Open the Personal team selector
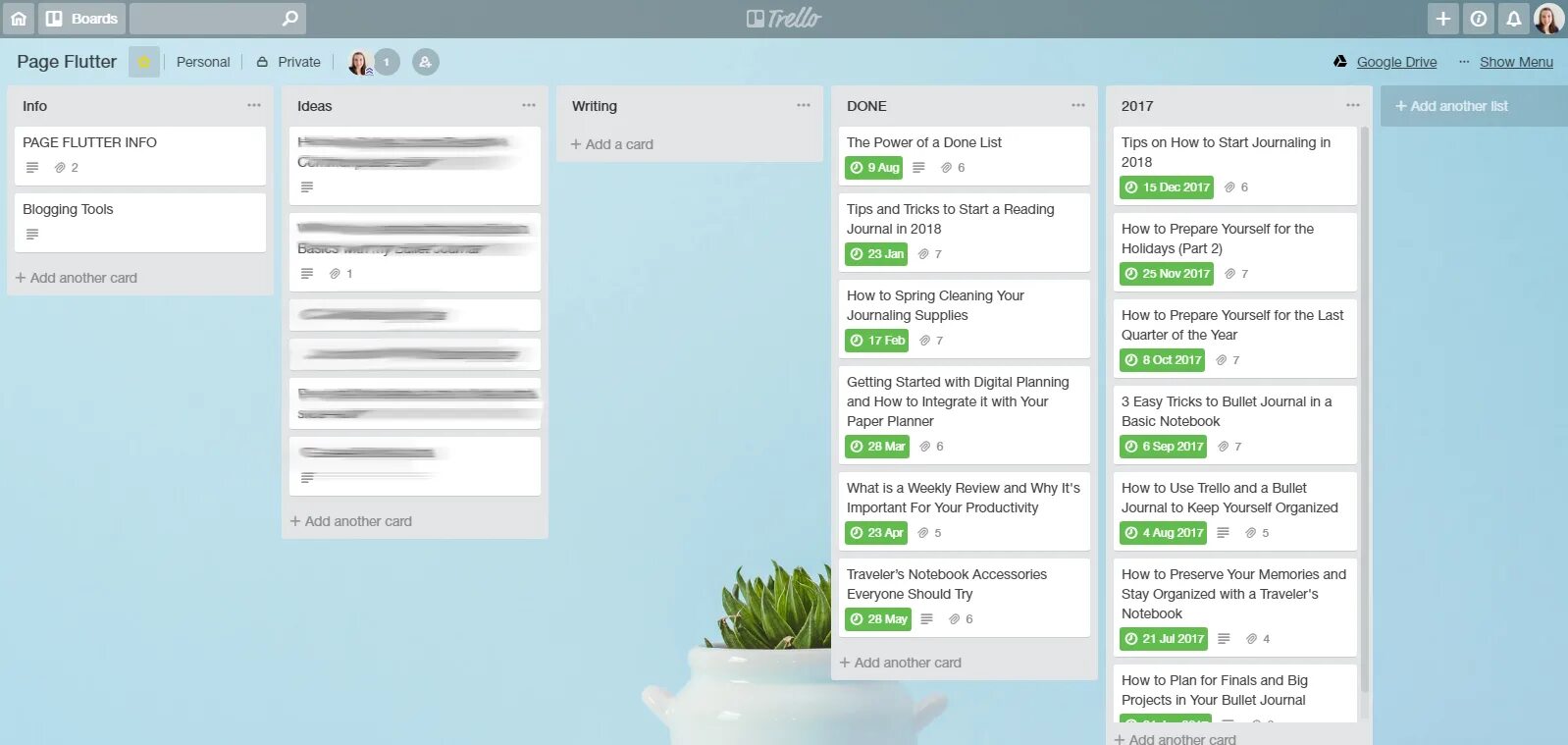This screenshot has width=1568, height=745. point(203,62)
